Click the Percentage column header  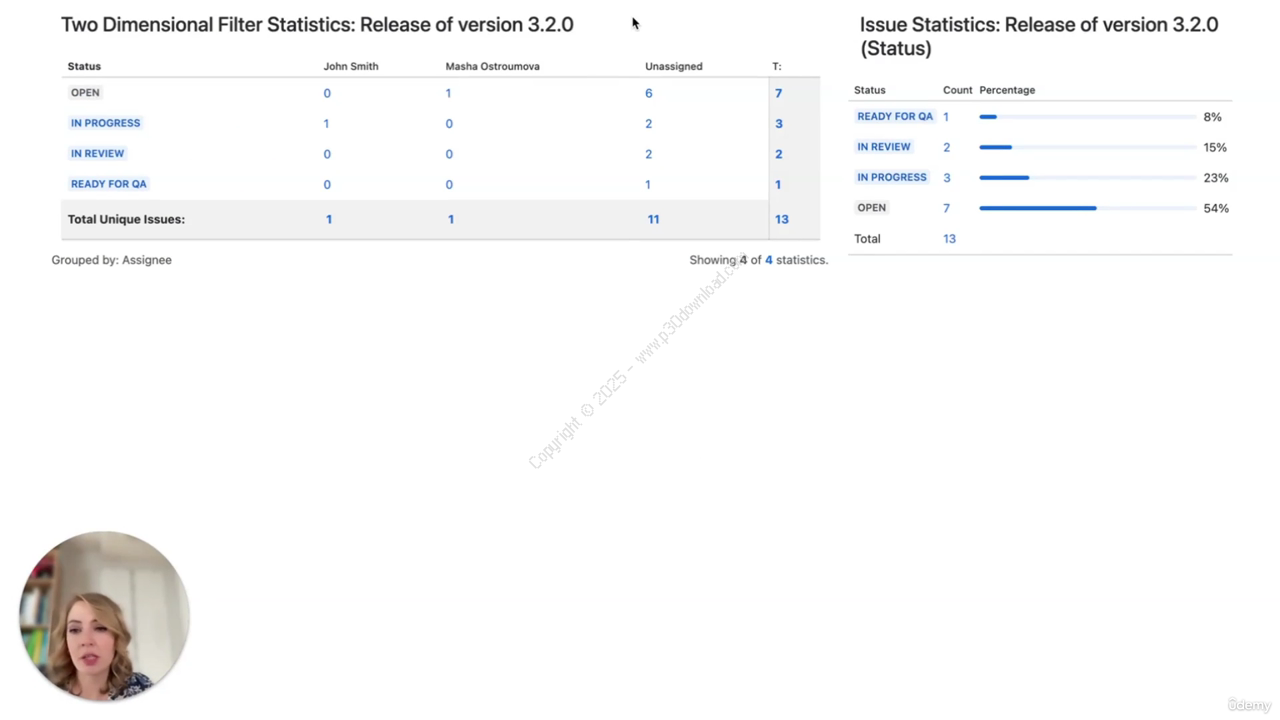click(x=1007, y=90)
